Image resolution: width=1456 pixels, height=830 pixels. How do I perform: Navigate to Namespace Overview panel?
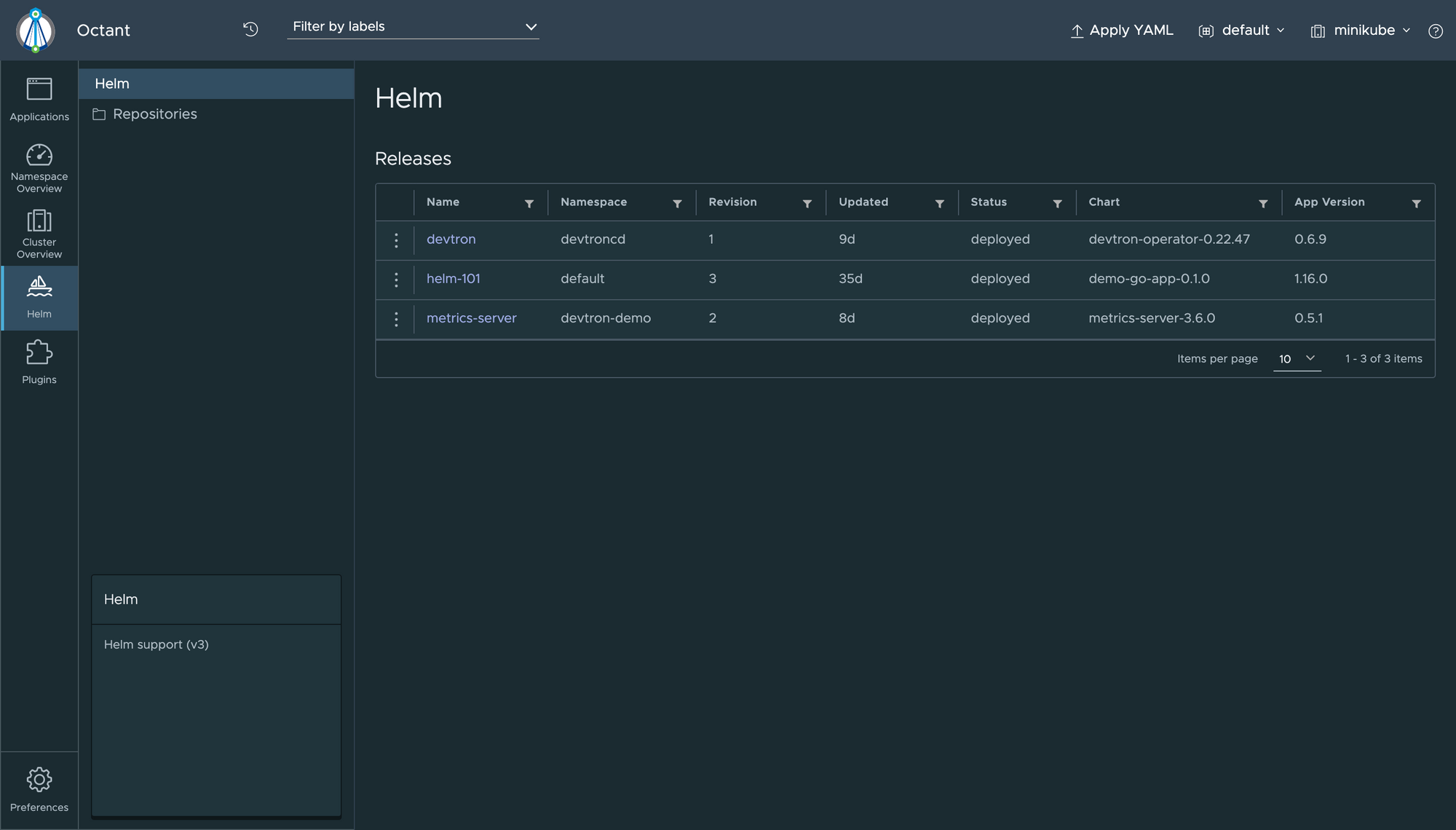coord(39,170)
